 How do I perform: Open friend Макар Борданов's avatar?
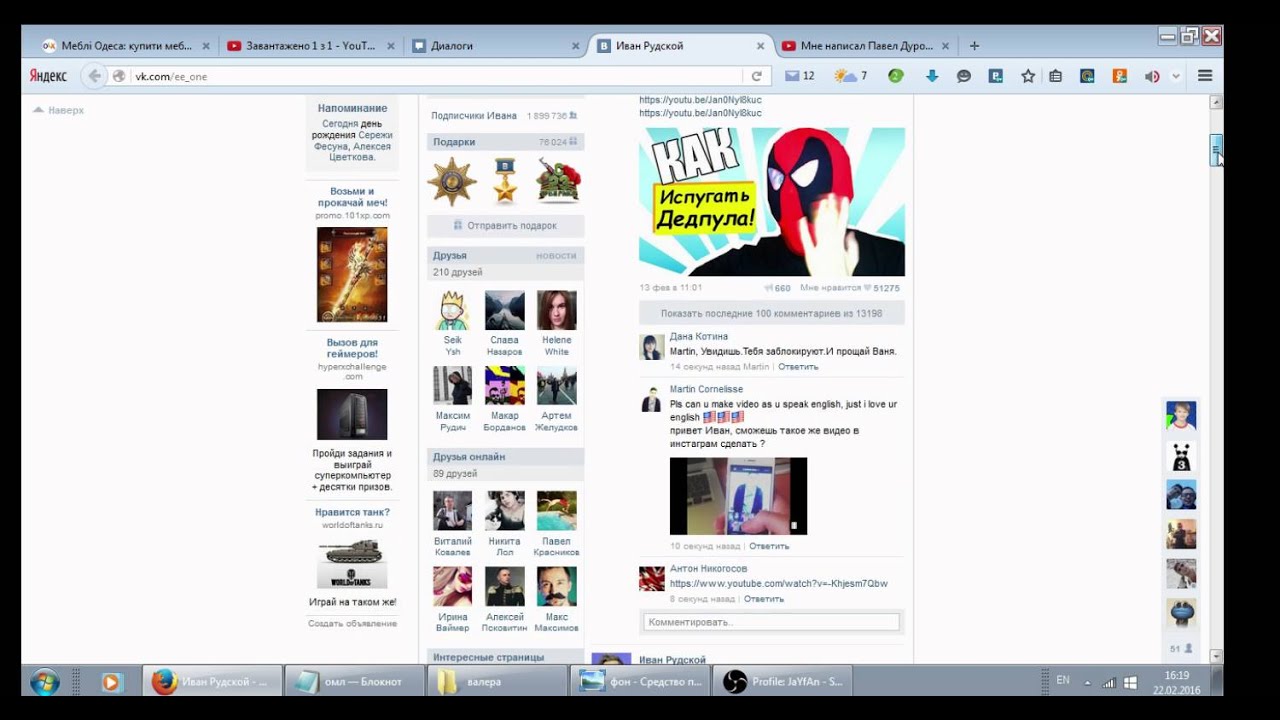(505, 385)
